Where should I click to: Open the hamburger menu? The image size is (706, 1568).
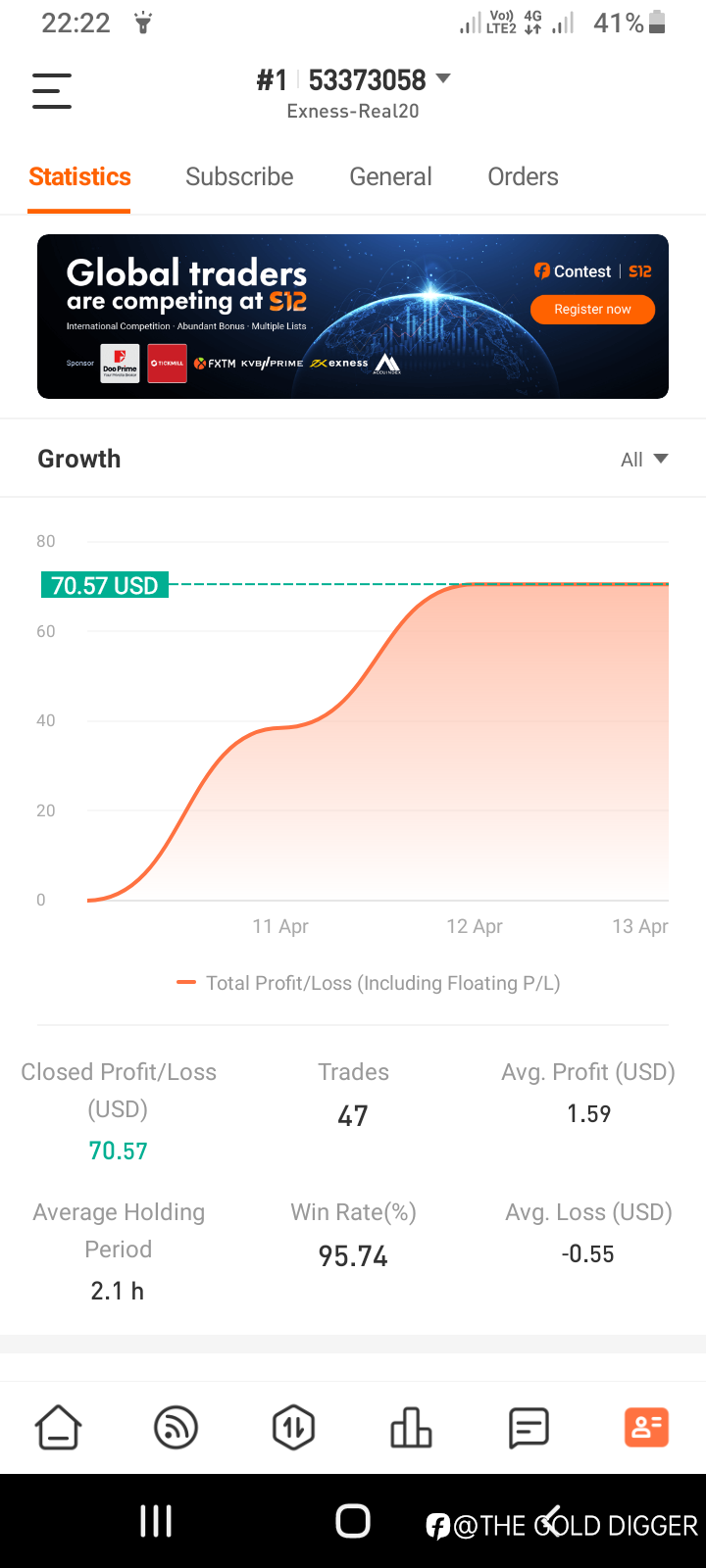[52, 91]
